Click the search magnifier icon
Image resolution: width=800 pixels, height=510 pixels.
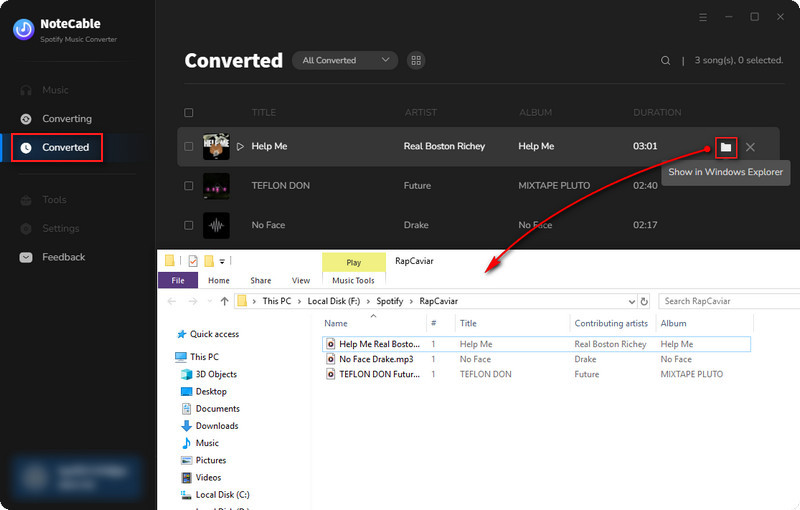pos(665,60)
